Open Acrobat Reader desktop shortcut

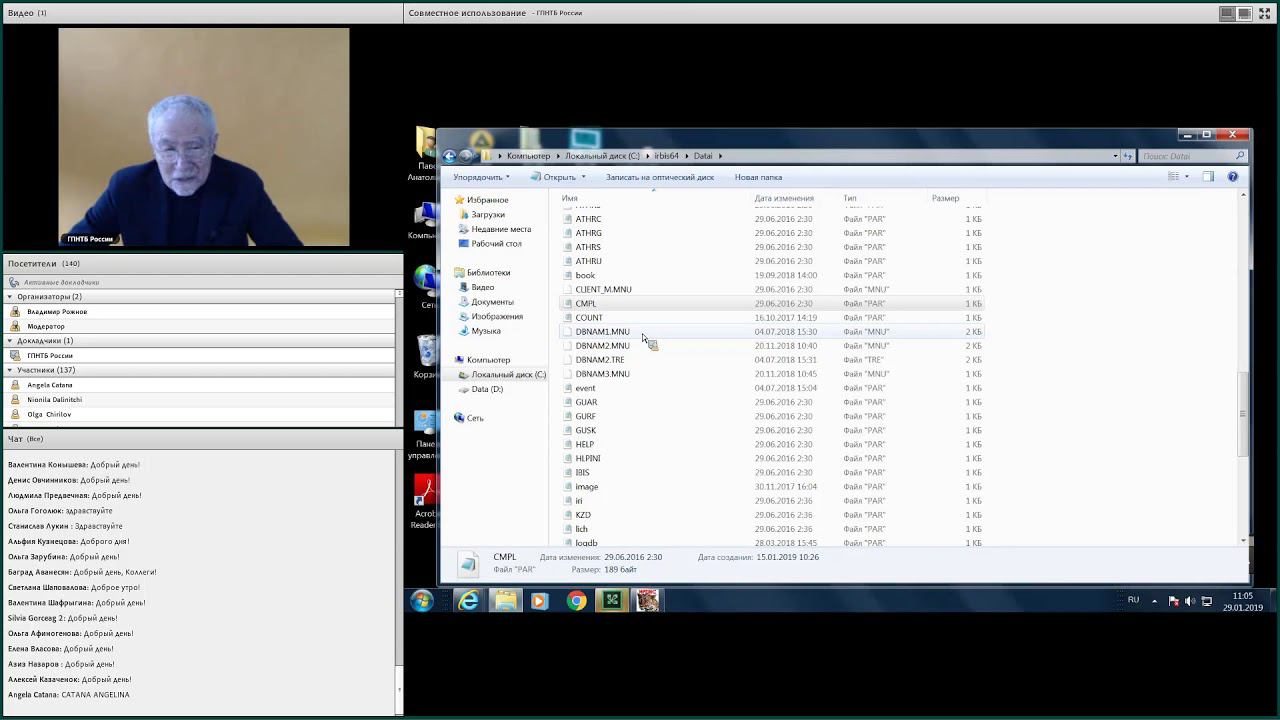[424, 502]
